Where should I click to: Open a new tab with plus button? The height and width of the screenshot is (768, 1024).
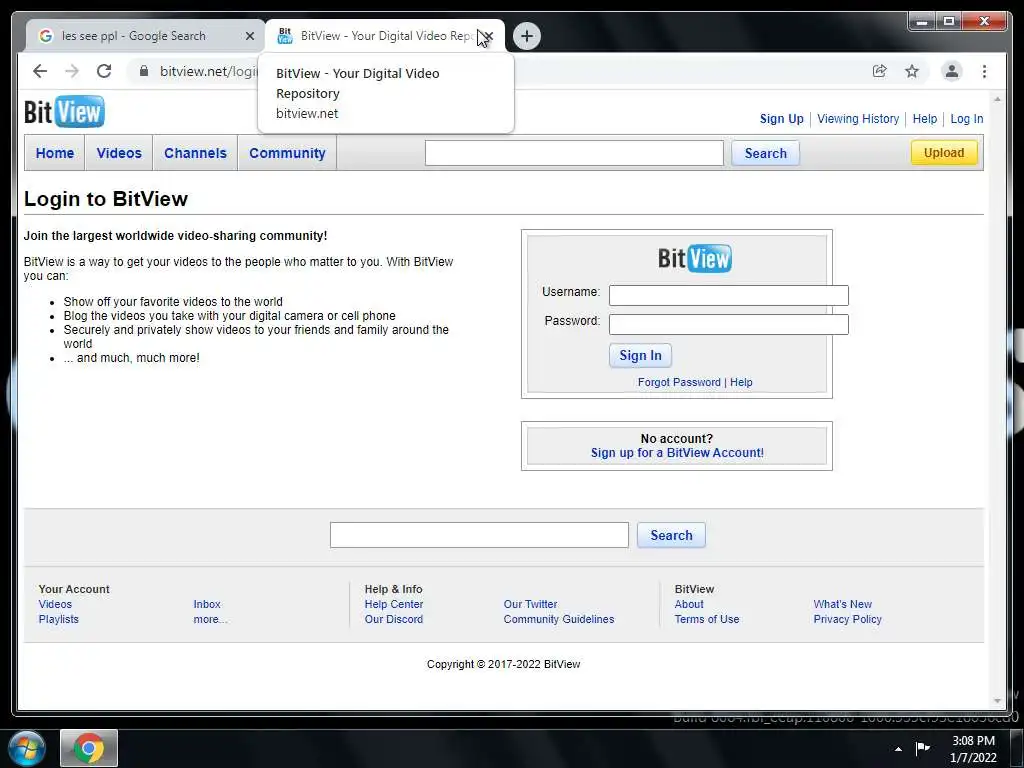click(x=526, y=36)
